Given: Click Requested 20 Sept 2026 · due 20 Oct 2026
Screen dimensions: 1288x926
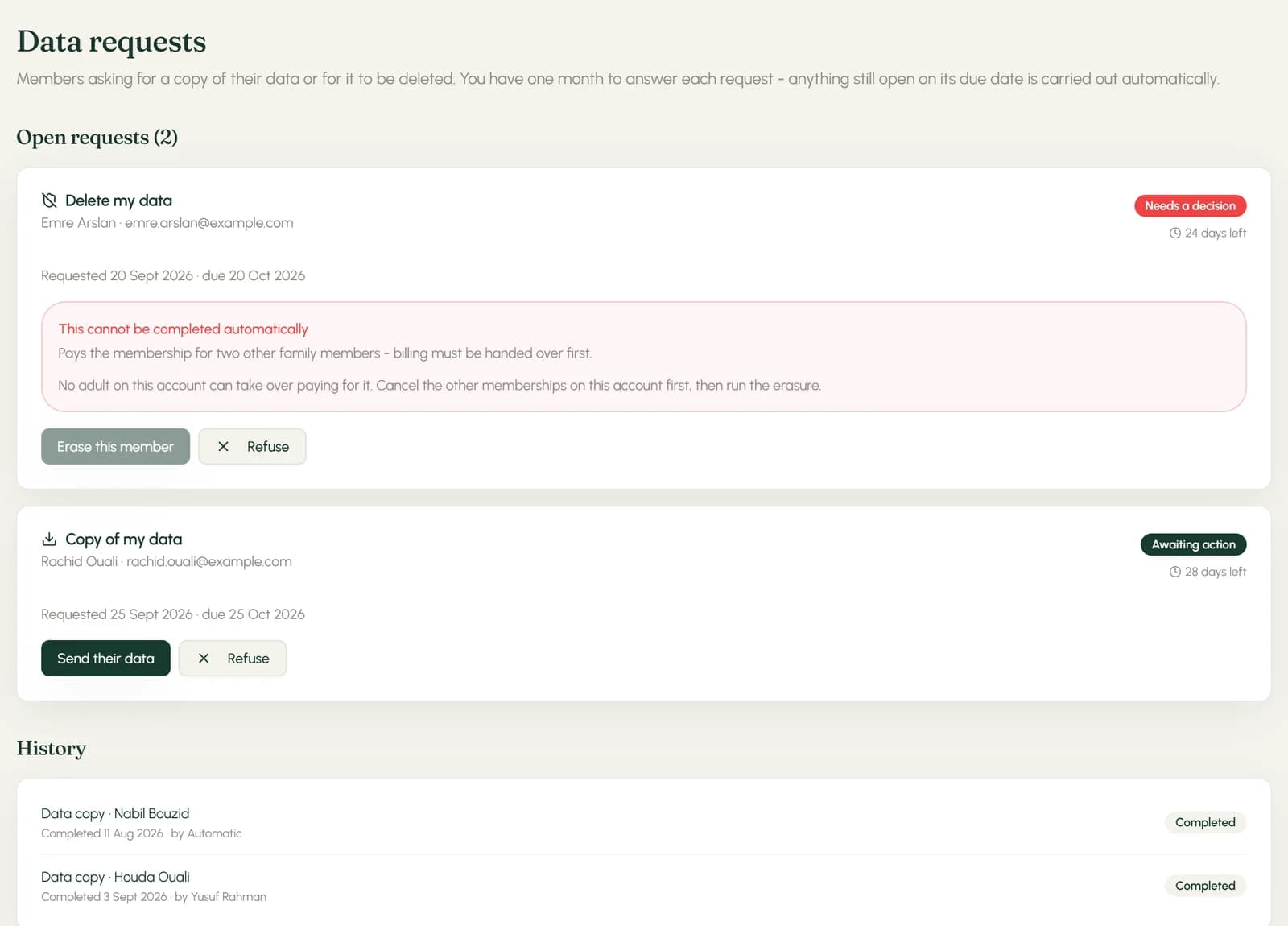Looking at the screenshot, I should (173, 275).
